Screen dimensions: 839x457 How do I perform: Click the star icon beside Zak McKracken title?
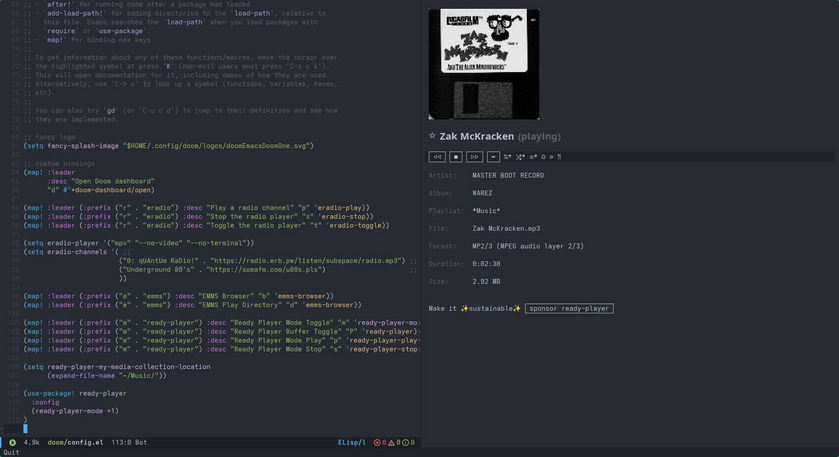432,136
